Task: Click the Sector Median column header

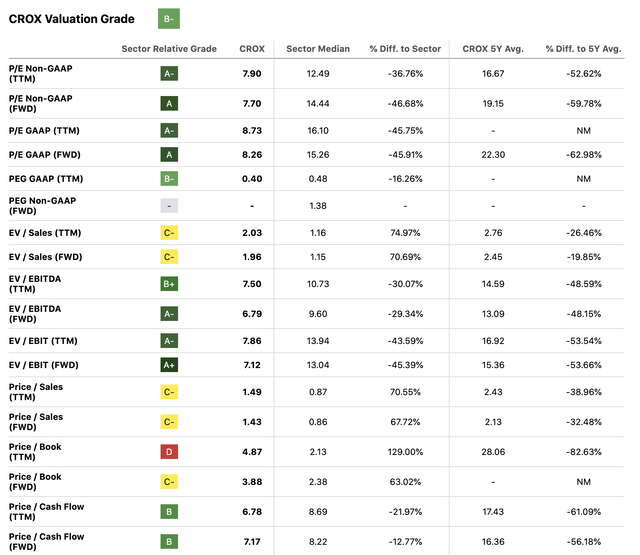Action: 316,48
